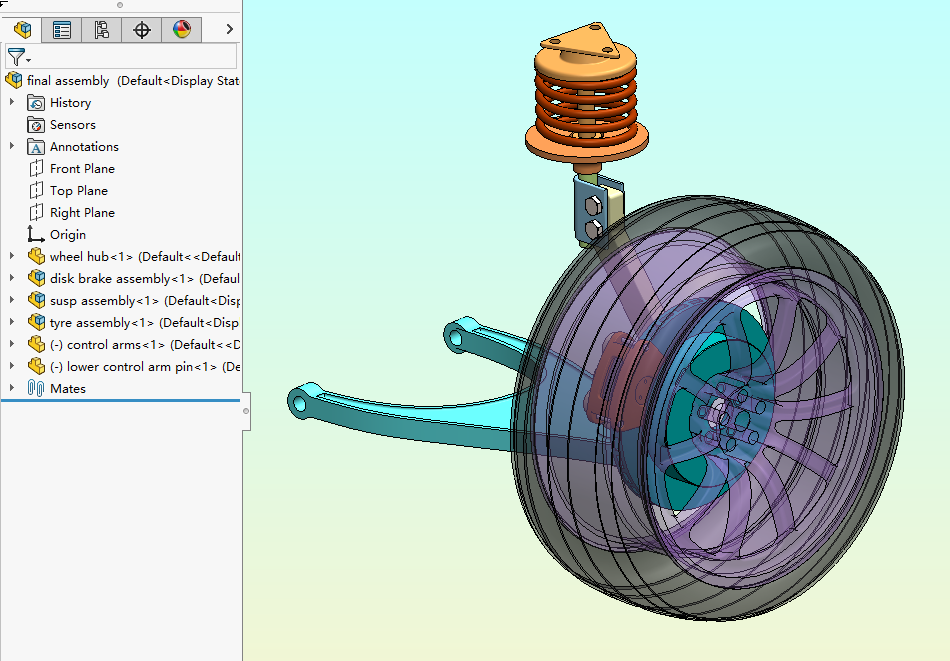Screen dimensions: 950x661
Task: Expand the Annotations folder
Action: [12, 146]
